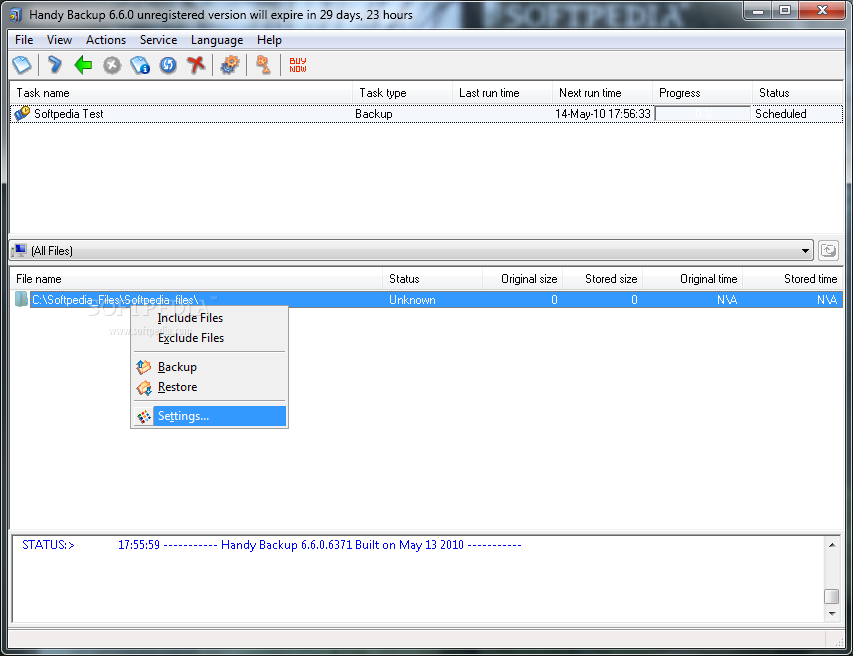Click the File name column header
Screen dimensions: 853x656
(196, 279)
